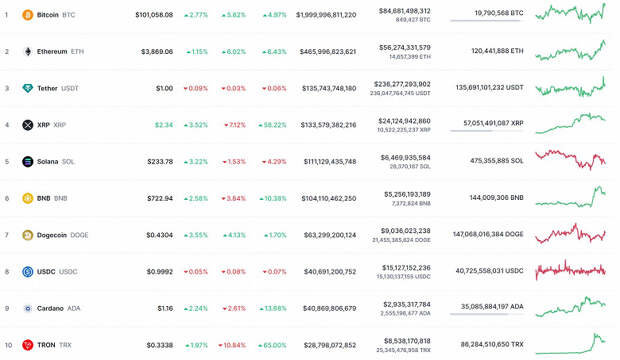Click the Tether logo icon
620x360 pixels.
pyautogui.click(x=28, y=88)
